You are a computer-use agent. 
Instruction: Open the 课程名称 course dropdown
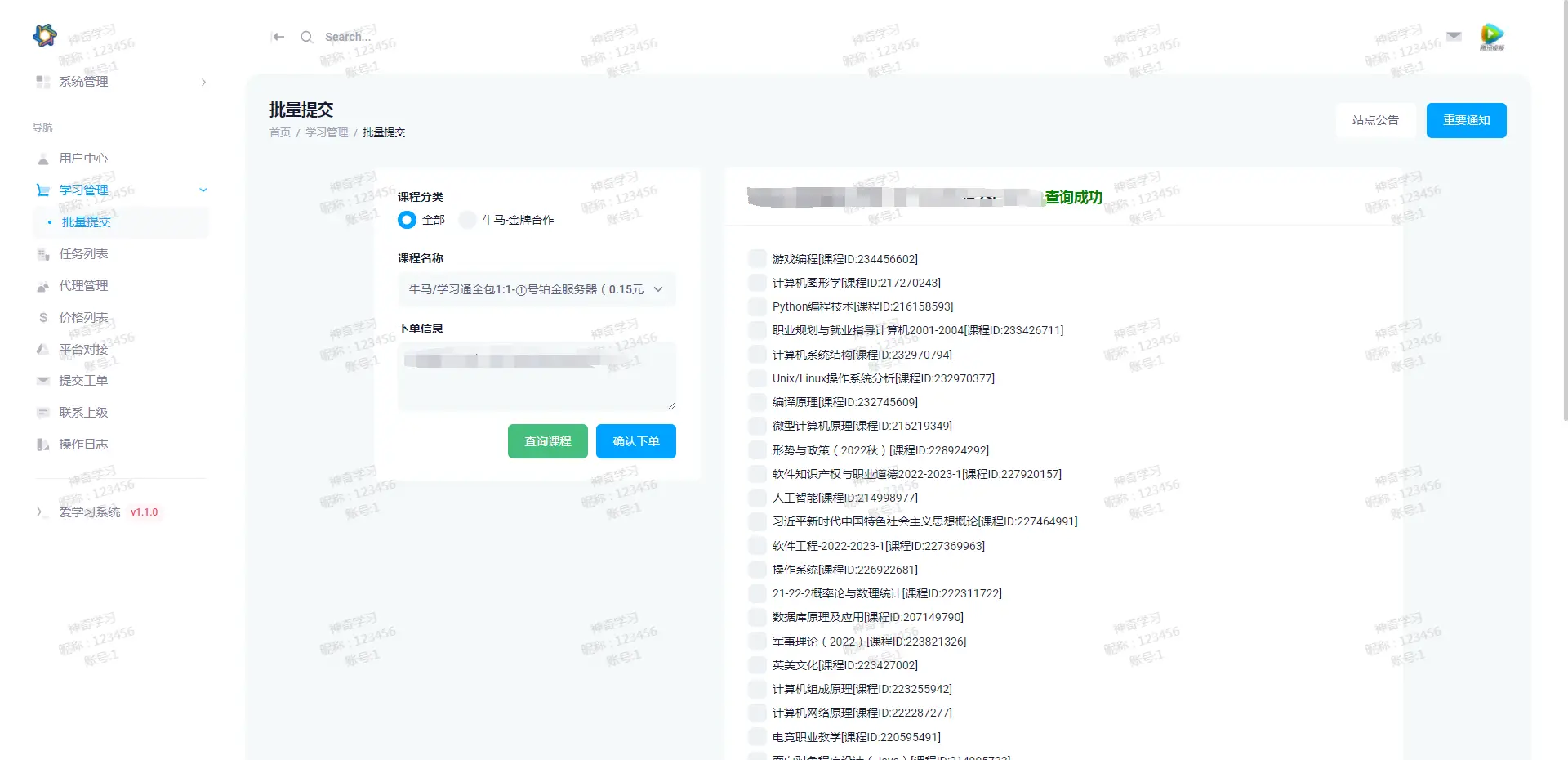pos(536,289)
